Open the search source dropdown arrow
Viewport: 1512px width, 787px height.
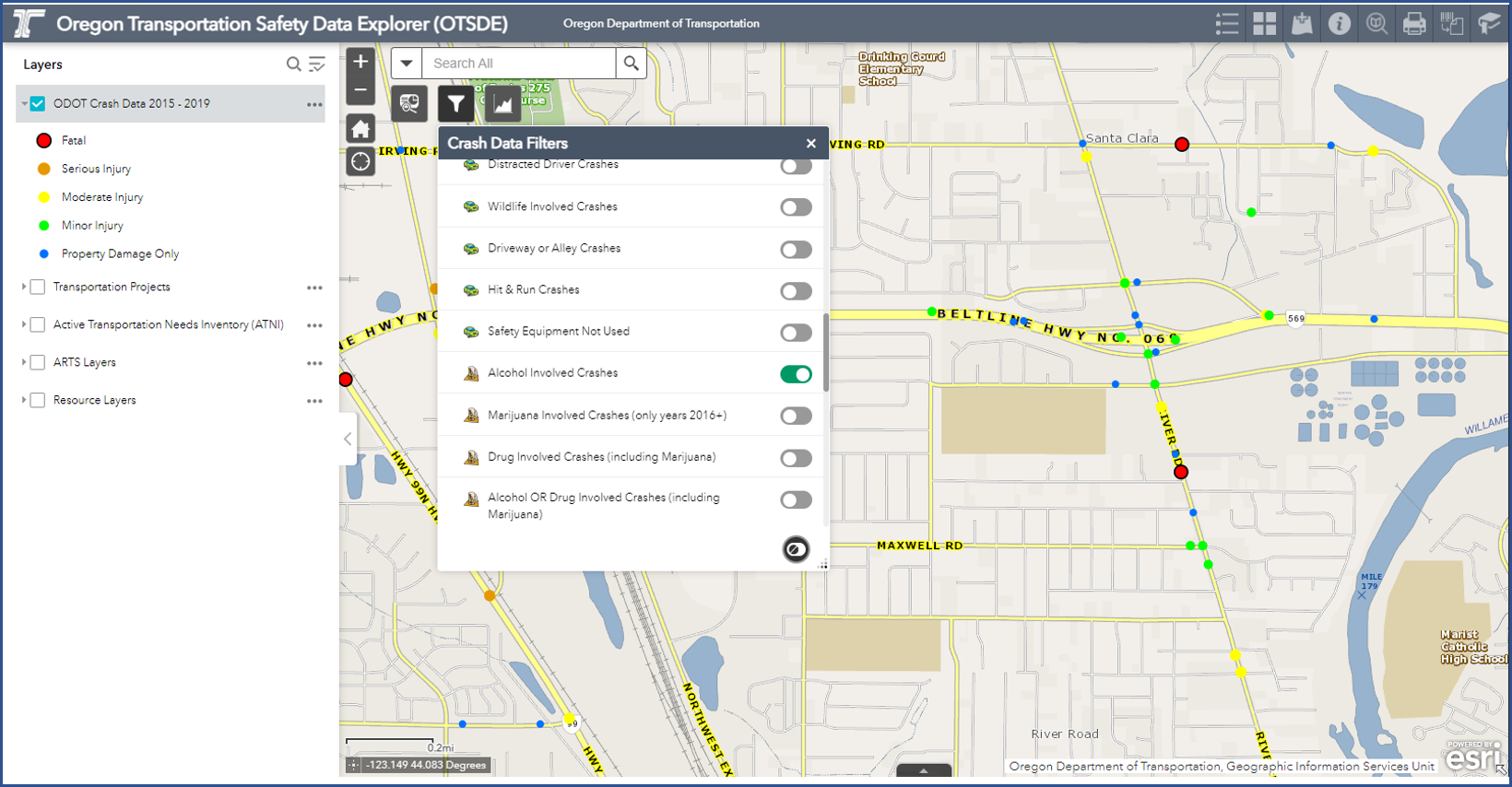tap(407, 63)
